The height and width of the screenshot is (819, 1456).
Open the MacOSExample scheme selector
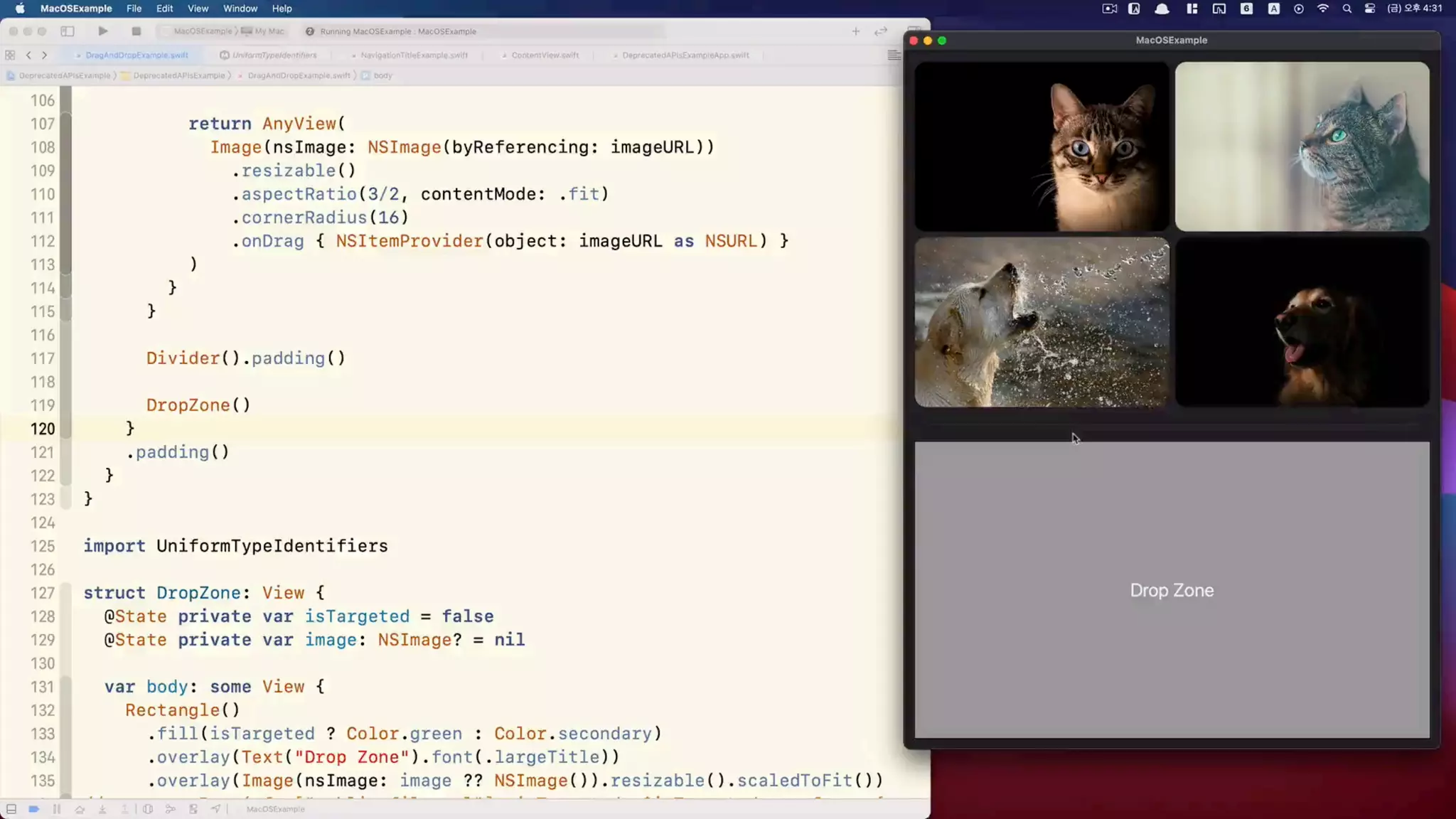pyautogui.click(x=202, y=31)
